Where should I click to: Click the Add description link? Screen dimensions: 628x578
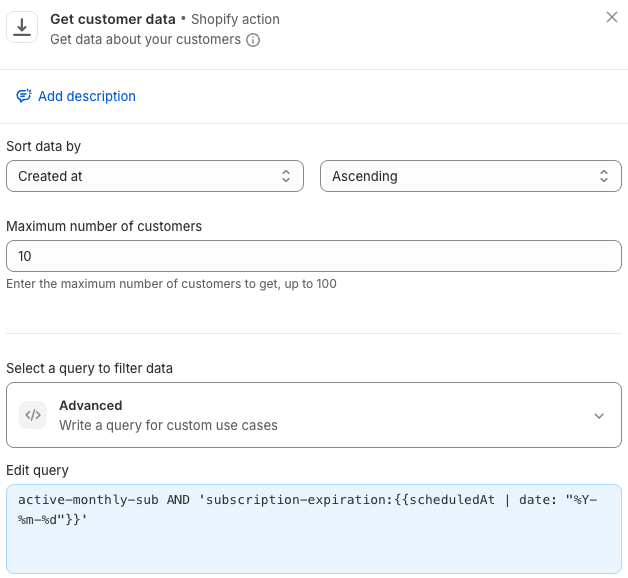coord(87,96)
